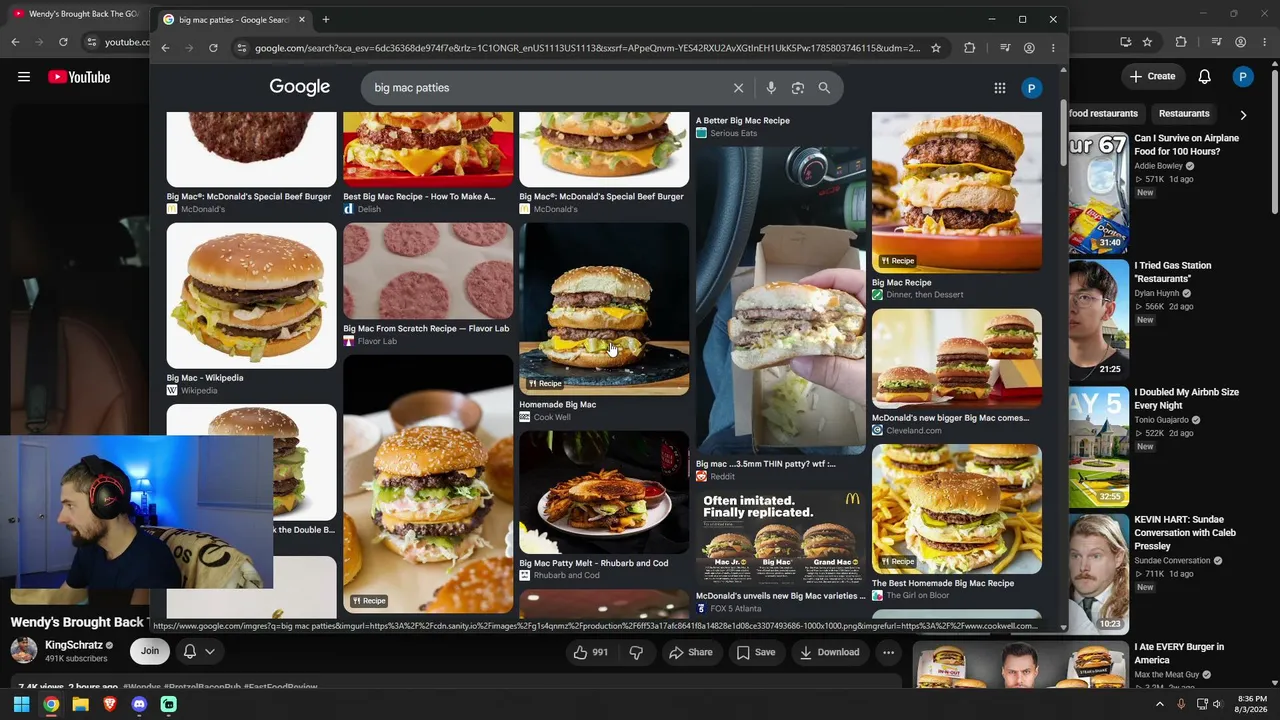Start a Google voice search

point(770,88)
